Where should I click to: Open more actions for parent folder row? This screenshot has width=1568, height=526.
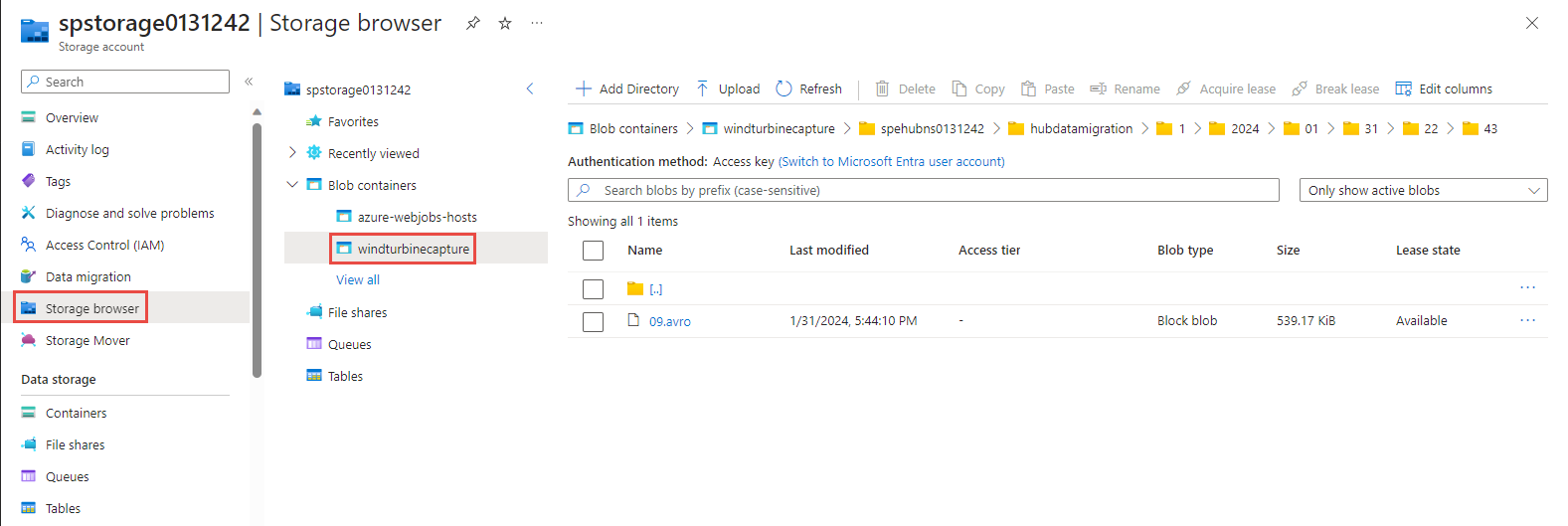(1528, 287)
